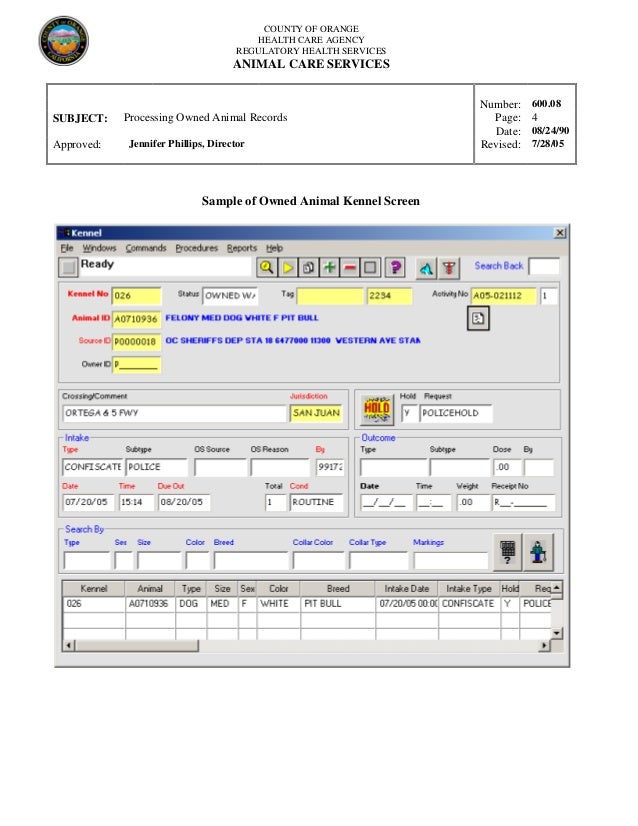Open the Commands menu
Screen dimensions: 638x826
coord(146,248)
